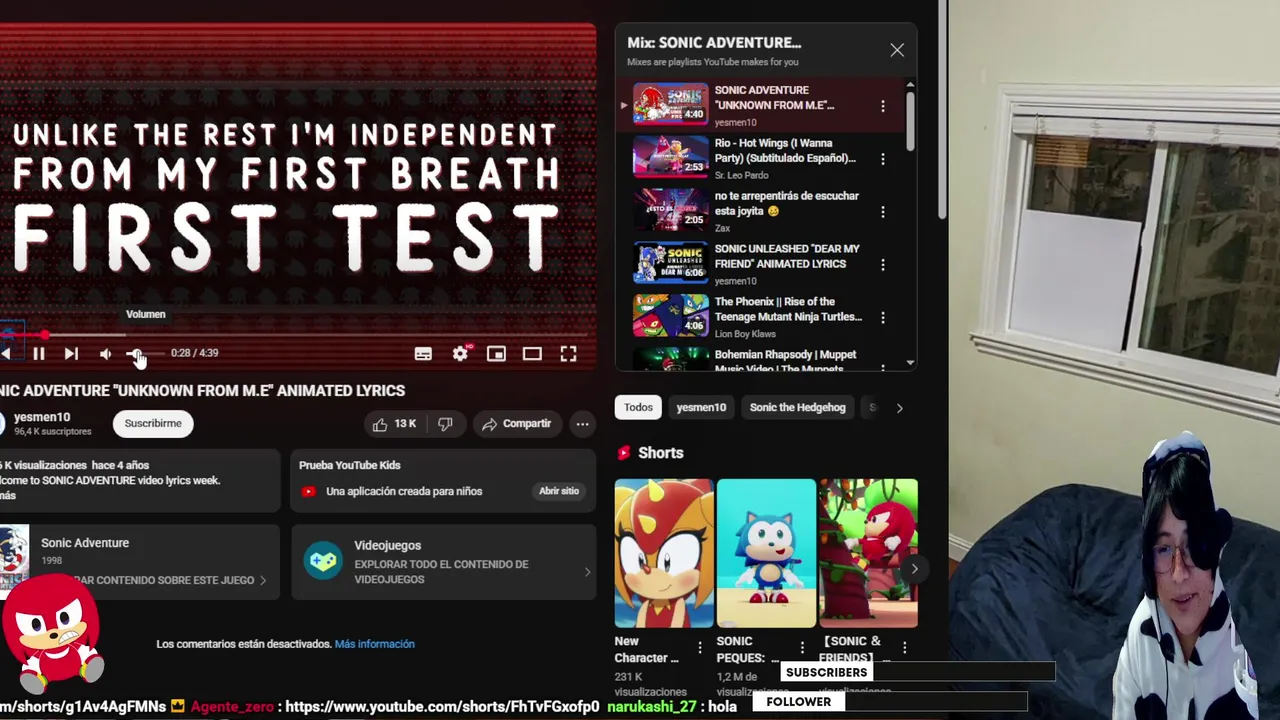Image resolution: width=1280 pixels, height=720 pixels.
Task: Skip to the next video
Action: pyautogui.click(x=71, y=354)
